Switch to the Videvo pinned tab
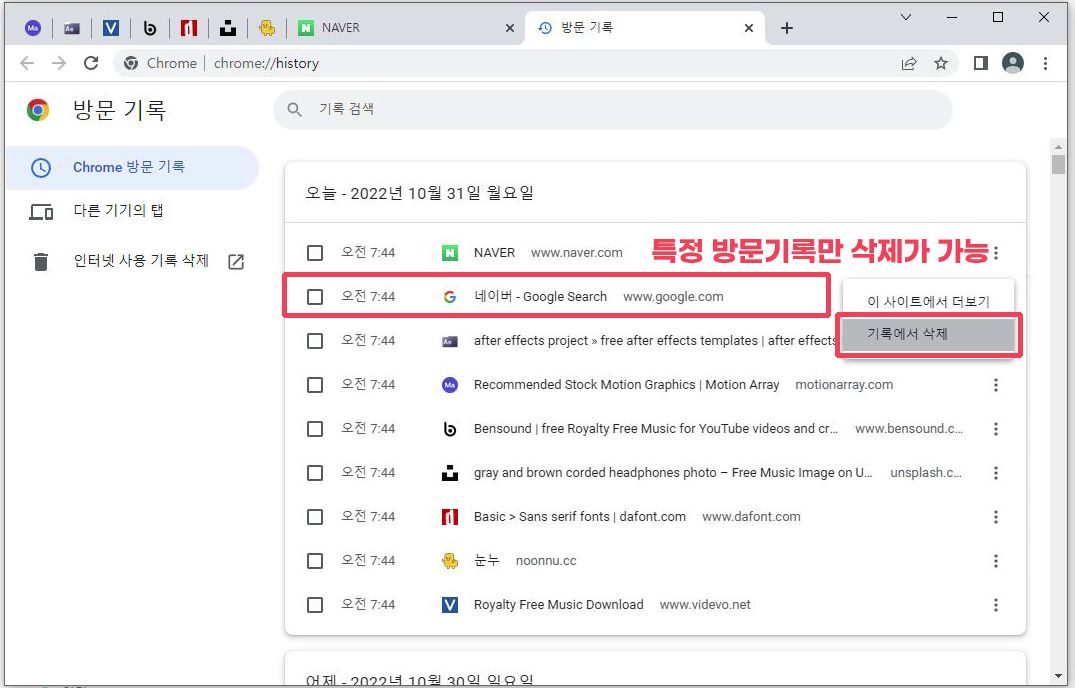This screenshot has width=1075, height=688. [x=111, y=28]
